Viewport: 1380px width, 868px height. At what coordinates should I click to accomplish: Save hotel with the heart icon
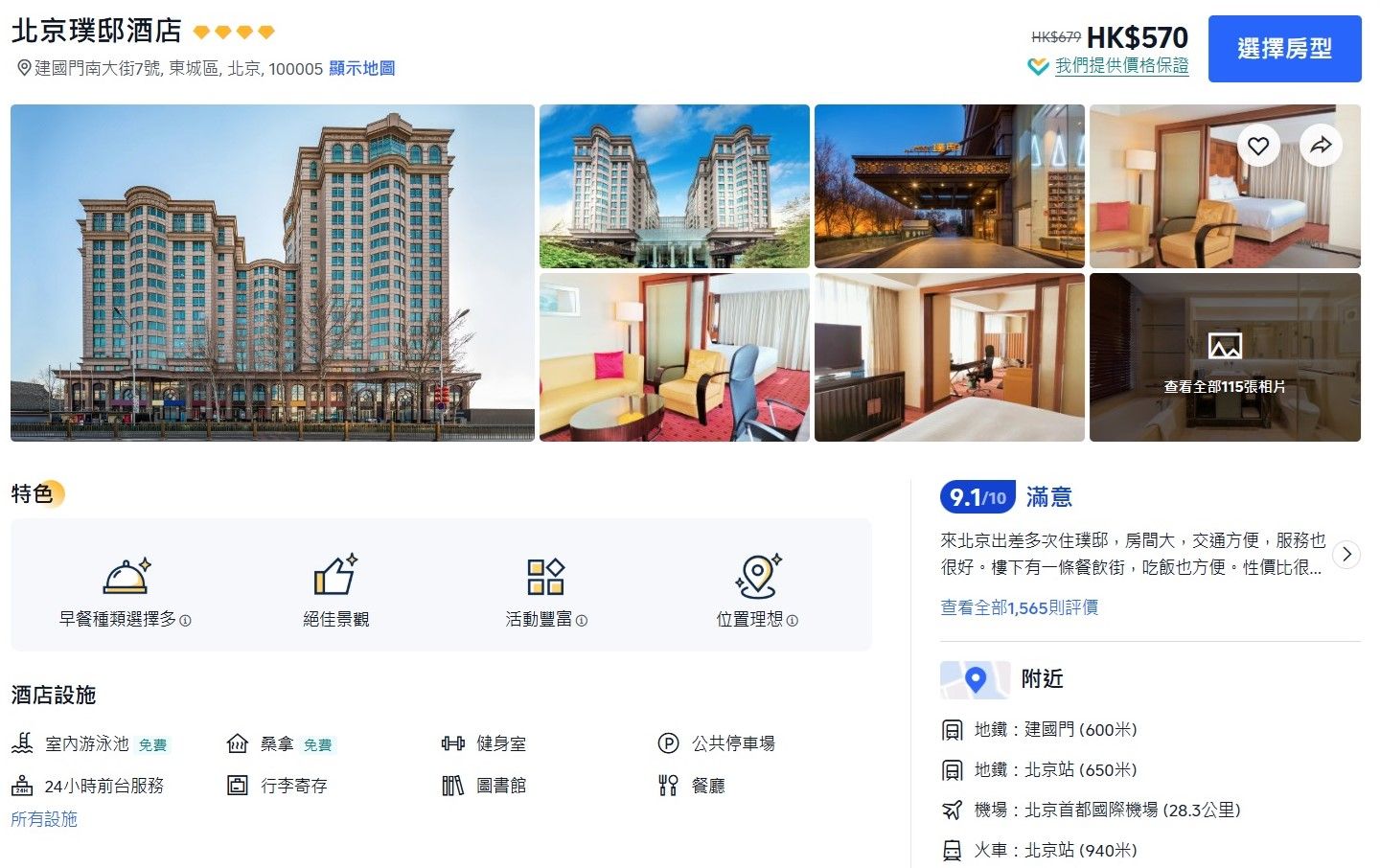coord(1258,146)
